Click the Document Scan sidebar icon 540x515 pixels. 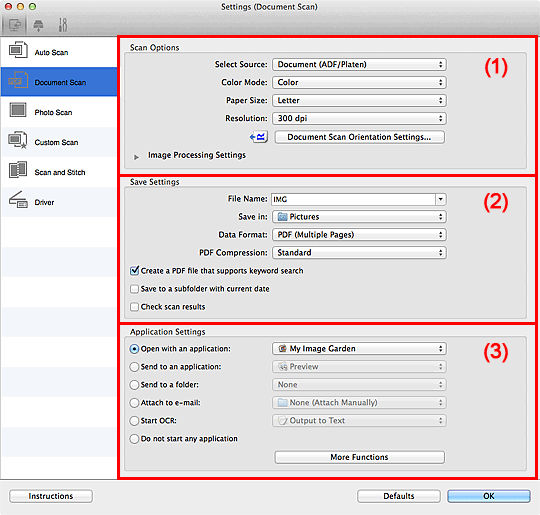18,81
